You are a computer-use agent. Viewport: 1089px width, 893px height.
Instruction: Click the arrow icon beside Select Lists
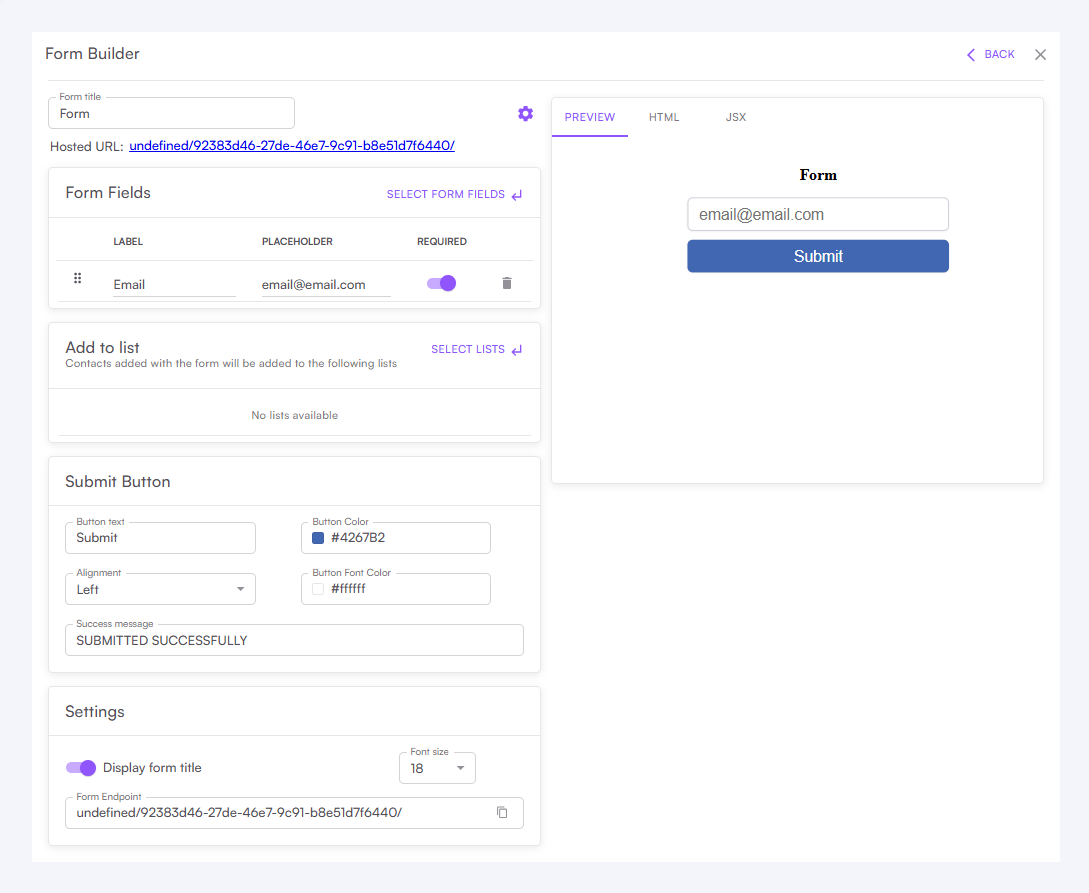click(x=517, y=350)
